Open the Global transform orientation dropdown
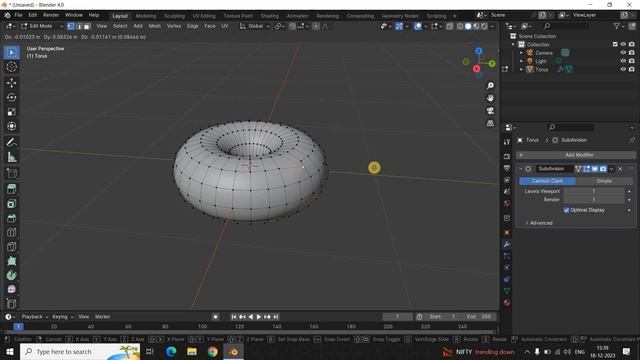This screenshot has height=360, width=640. point(255,26)
